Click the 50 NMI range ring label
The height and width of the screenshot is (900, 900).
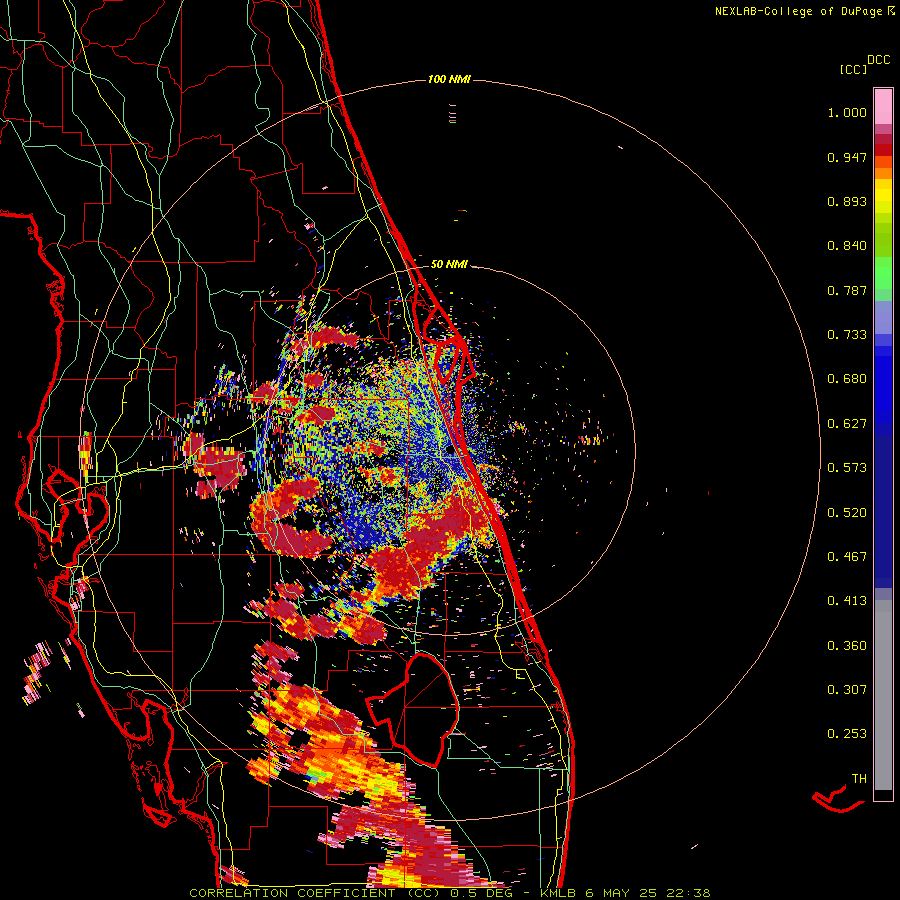(x=449, y=265)
